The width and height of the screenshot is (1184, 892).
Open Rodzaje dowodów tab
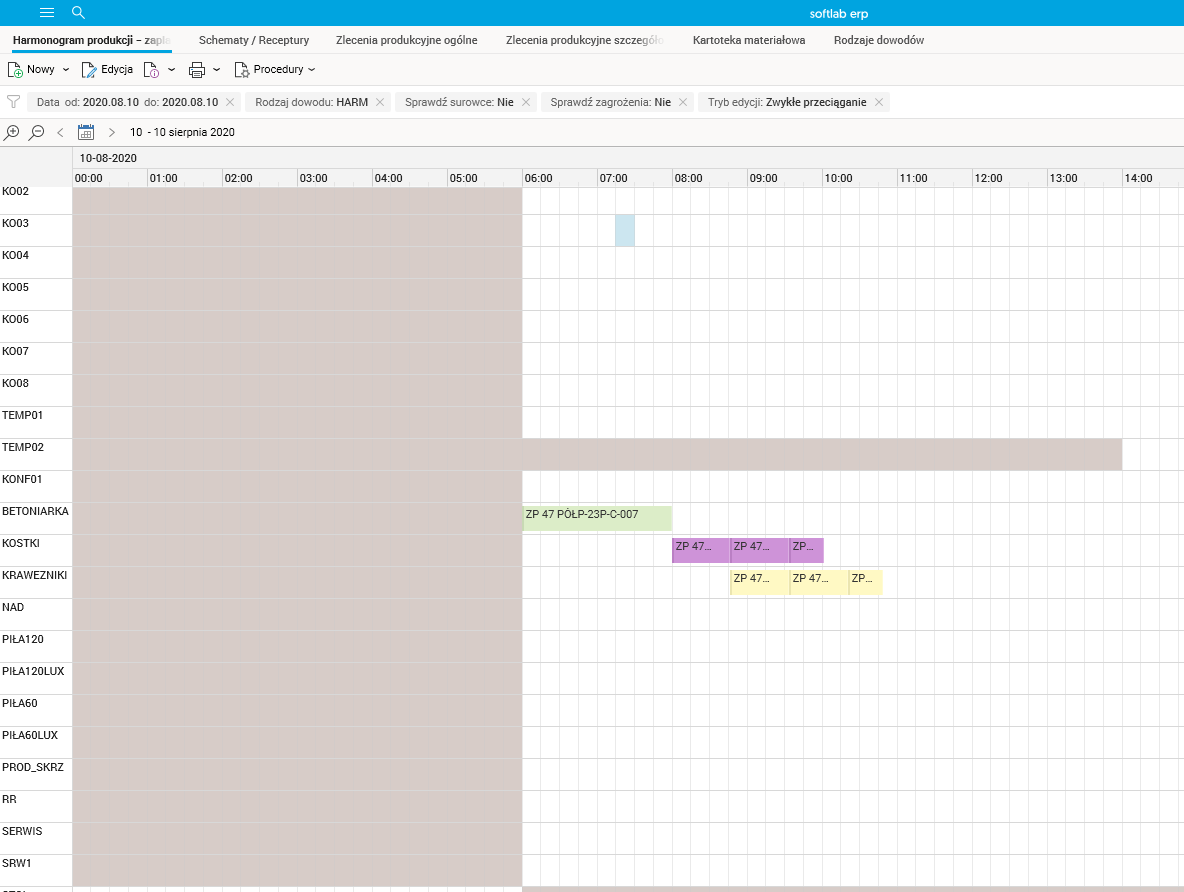878,40
